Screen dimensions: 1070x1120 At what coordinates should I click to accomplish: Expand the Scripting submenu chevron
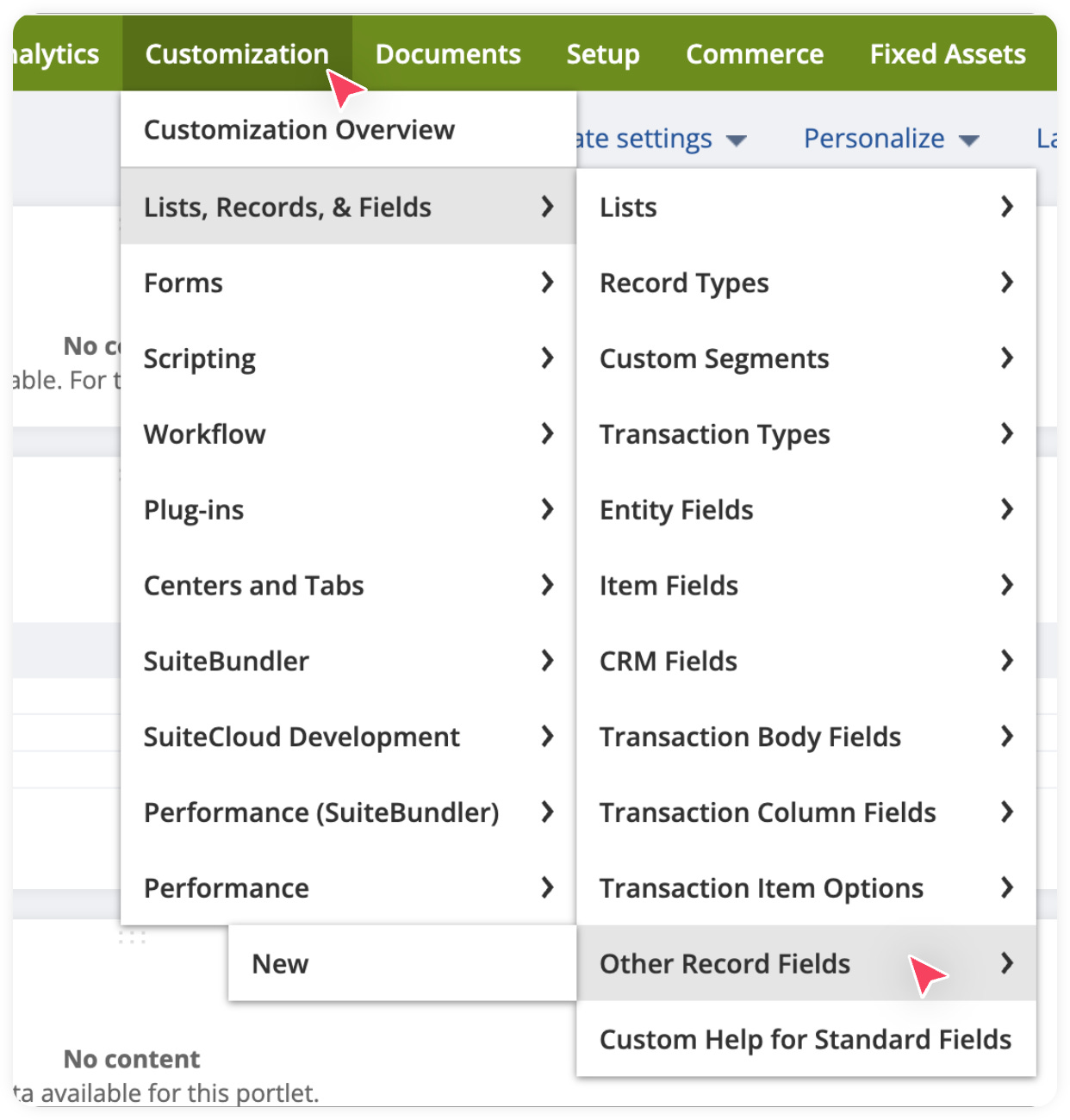tap(547, 358)
